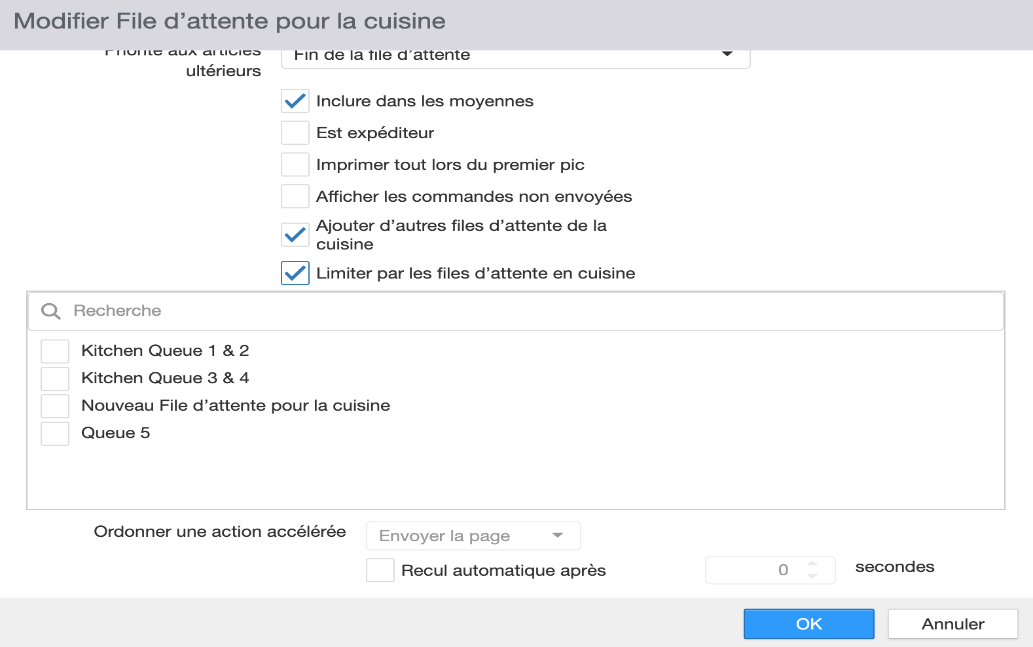Viewport: 1033px width, 647px height.
Task: Select Kitchen Queue 3 & 4 checkbox
Action: point(55,378)
